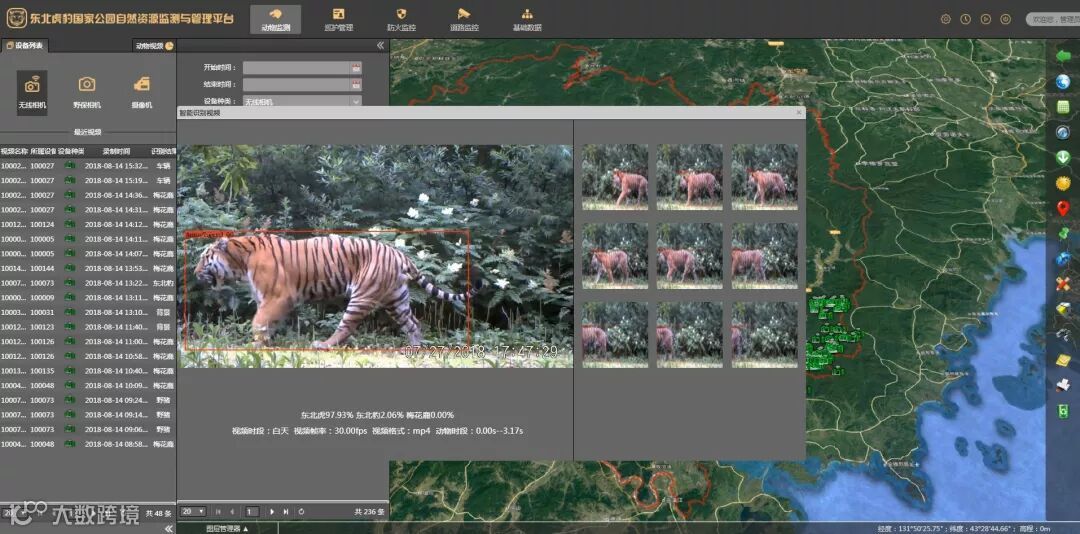This screenshot has width=1080, height=534.
Task: Select the wireless camera (无线相机) device icon
Action: (32, 88)
